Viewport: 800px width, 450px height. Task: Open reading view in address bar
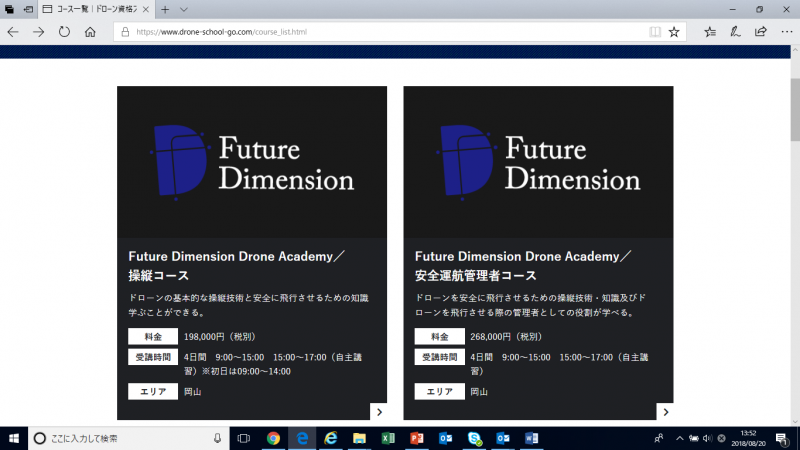tap(655, 32)
